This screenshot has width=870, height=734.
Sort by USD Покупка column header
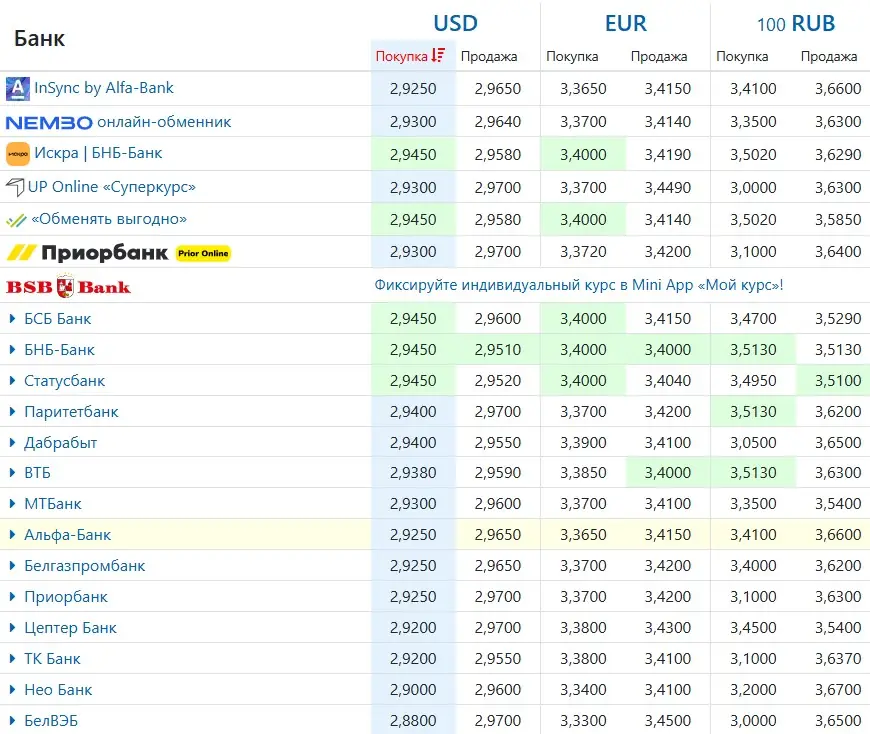click(402, 56)
